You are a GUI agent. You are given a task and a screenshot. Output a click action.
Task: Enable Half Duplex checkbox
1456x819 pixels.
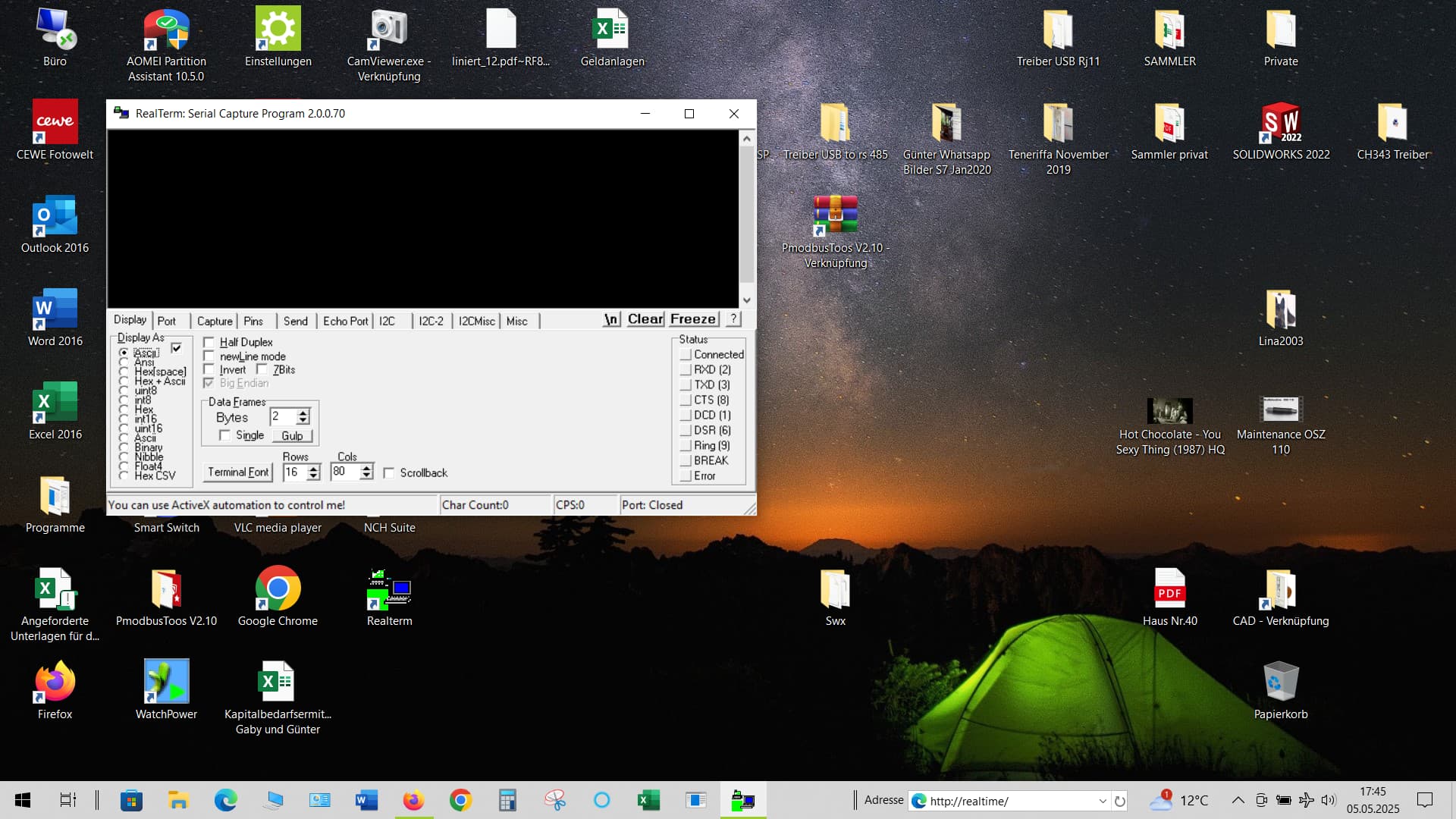pos(209,343)
